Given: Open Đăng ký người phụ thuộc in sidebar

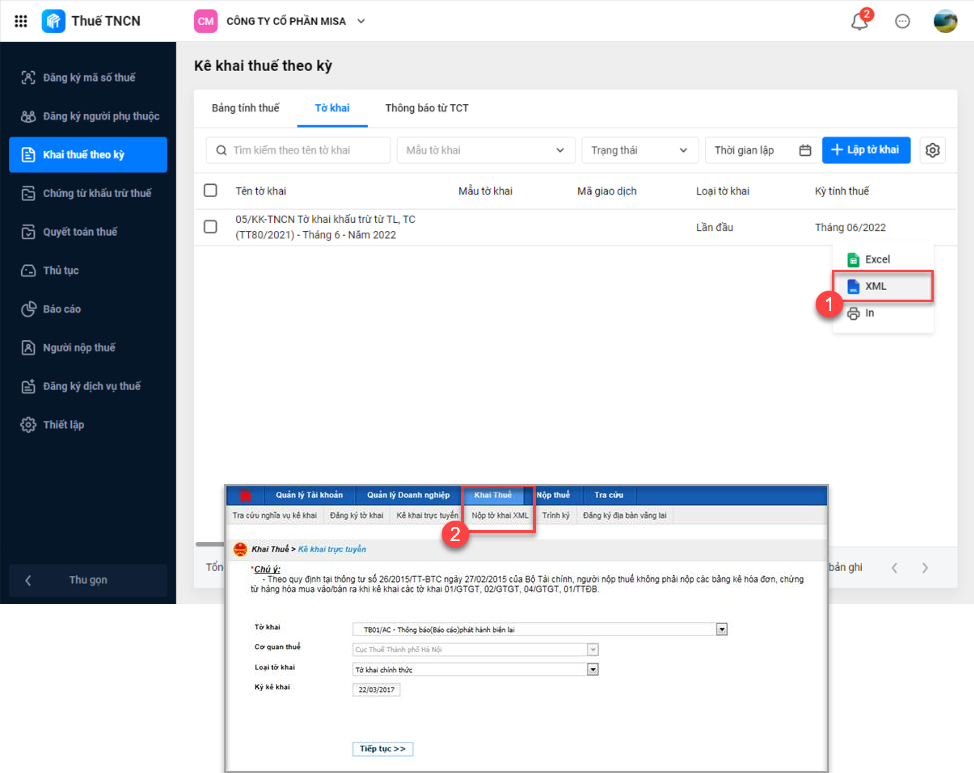Looking at the screenshot, I should (x=88, y=116).
